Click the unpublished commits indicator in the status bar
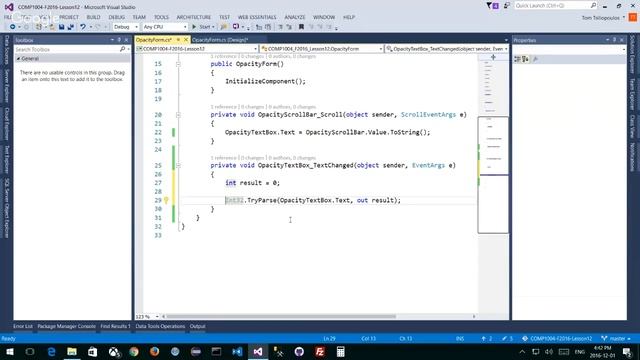Image resolution: width=640 pixels, height=360 pixels. 487,338
